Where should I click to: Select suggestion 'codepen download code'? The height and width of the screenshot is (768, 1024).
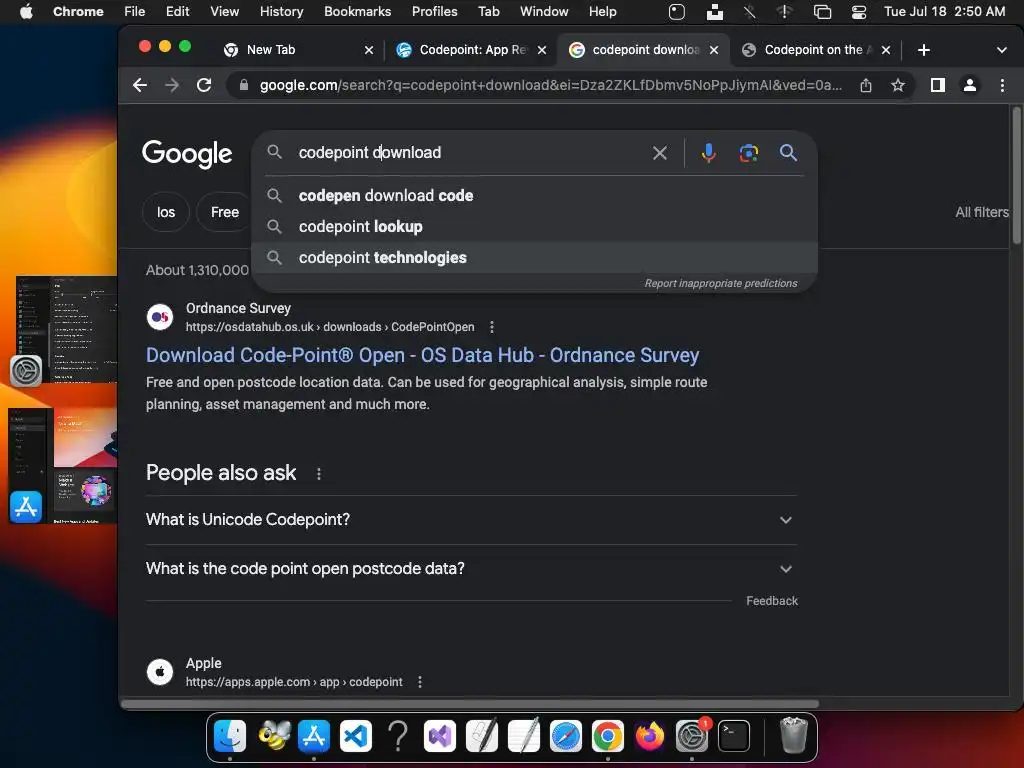[x=534, y=195]
